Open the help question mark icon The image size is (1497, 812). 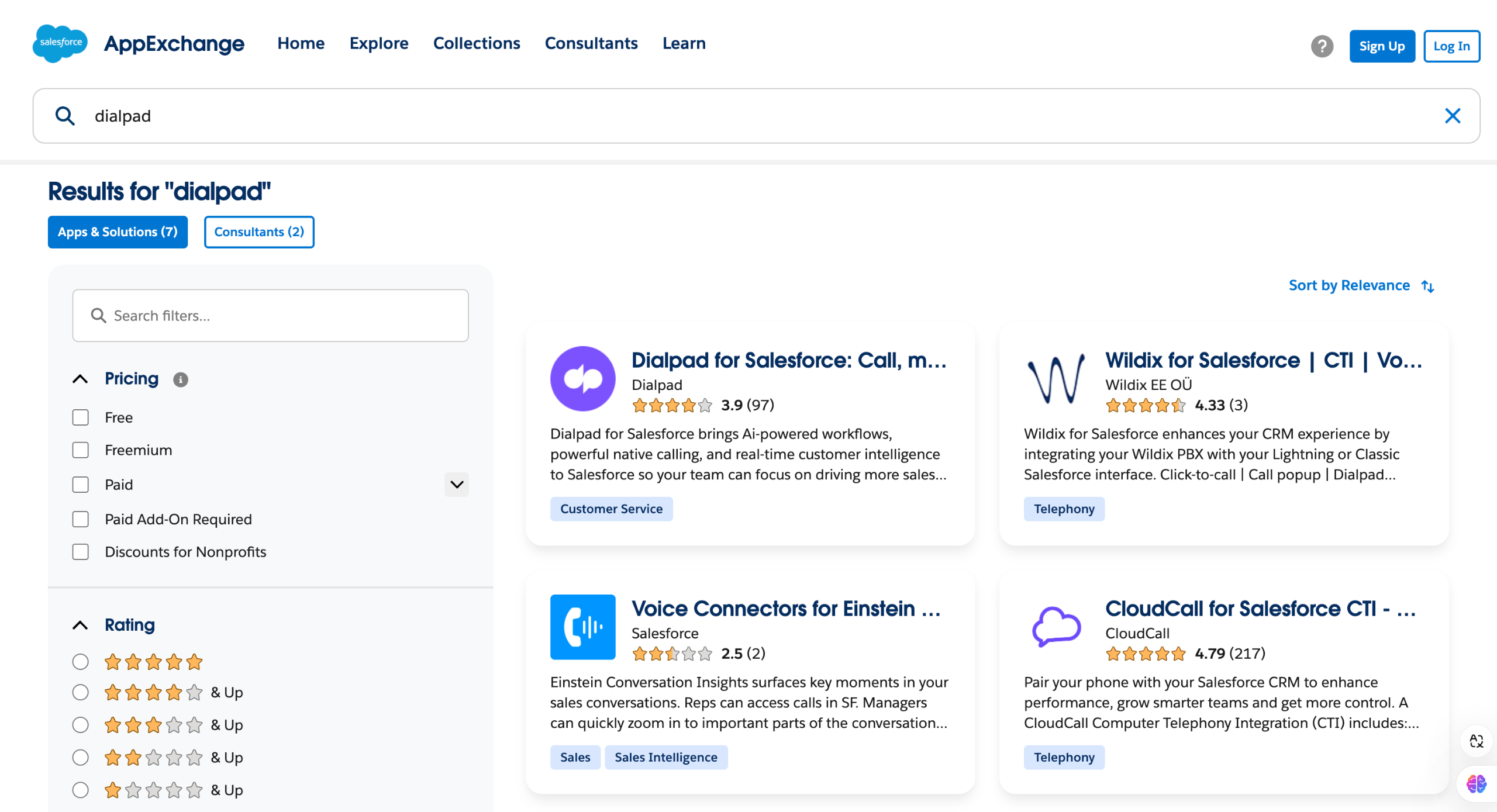(x=1322, y=46)
